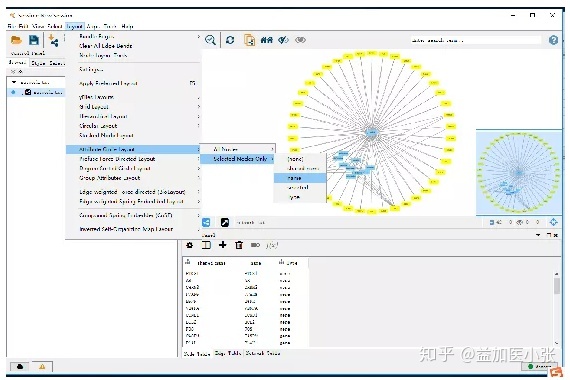
Task: Collapse the network collection tree arrow
Action: (14, 83)
